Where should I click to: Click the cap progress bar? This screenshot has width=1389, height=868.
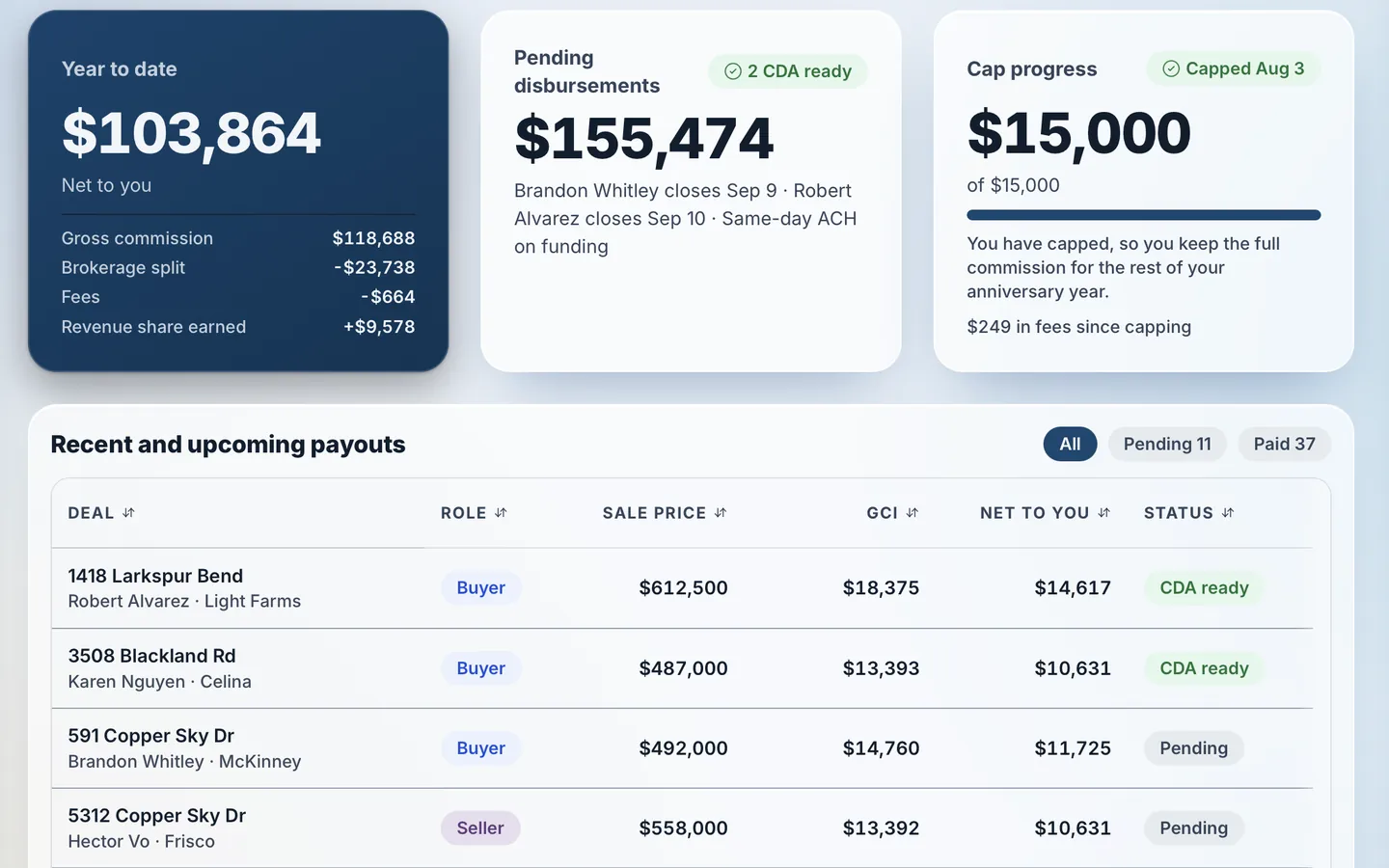(x=1143, y=215)
